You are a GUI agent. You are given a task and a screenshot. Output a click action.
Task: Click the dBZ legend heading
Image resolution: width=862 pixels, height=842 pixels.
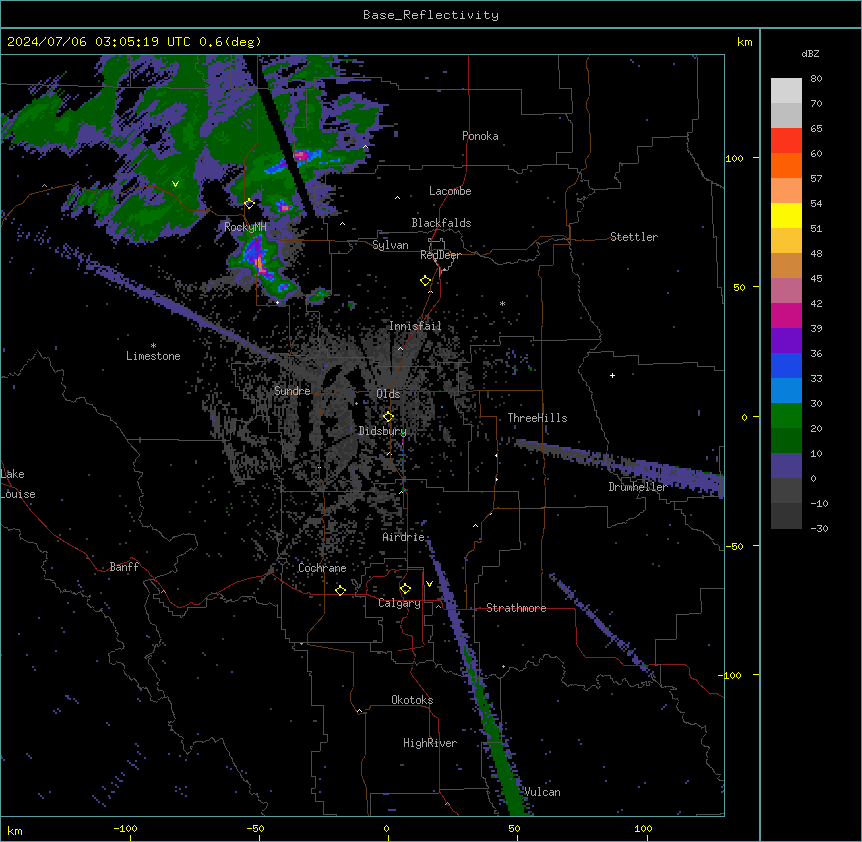coord(810,53)
